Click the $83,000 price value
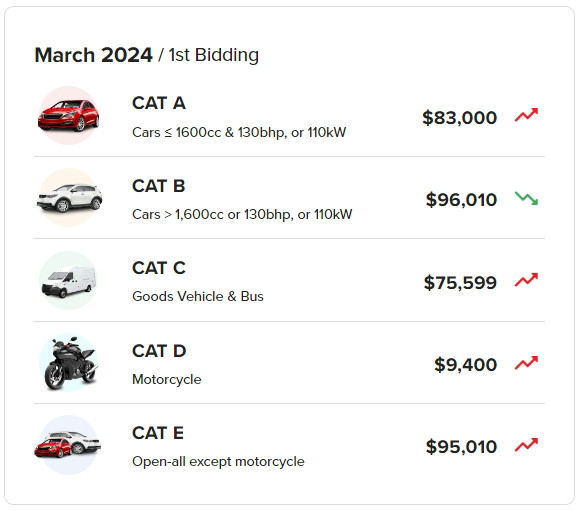This screenshot has height=511, width=580. [459, 118]
